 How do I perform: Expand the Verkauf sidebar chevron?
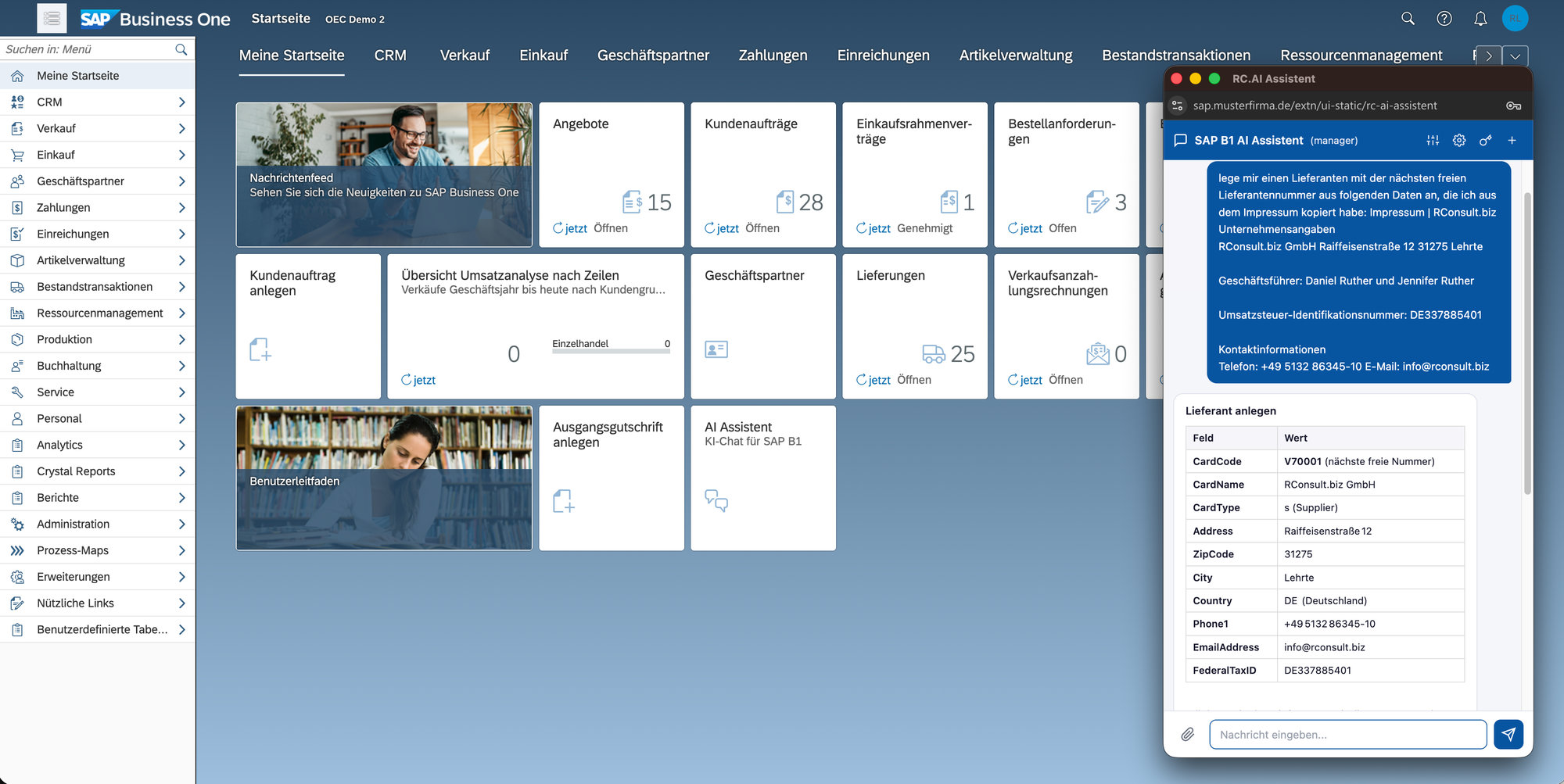pyautogui.click(x=181, y=128)
